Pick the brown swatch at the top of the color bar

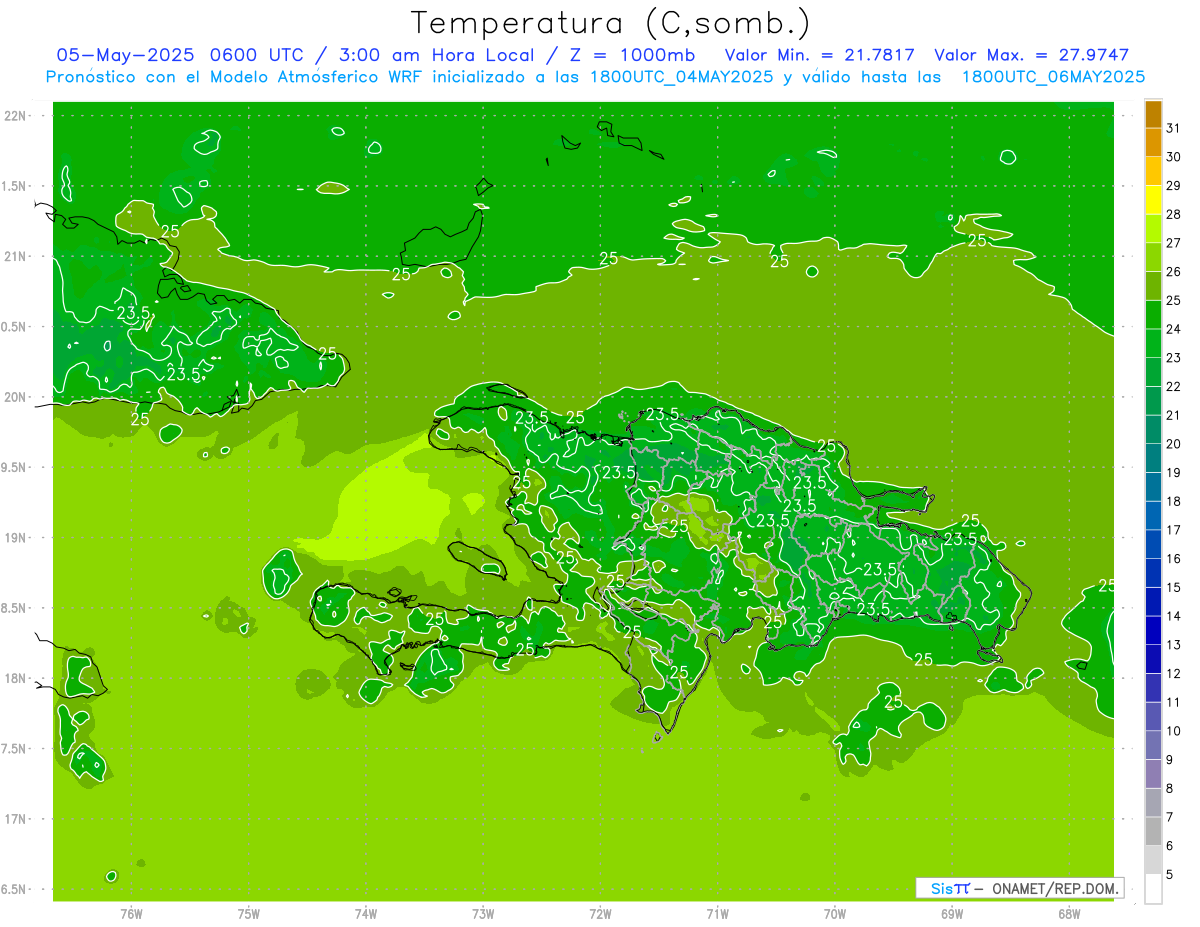(x=1154, y=114)
